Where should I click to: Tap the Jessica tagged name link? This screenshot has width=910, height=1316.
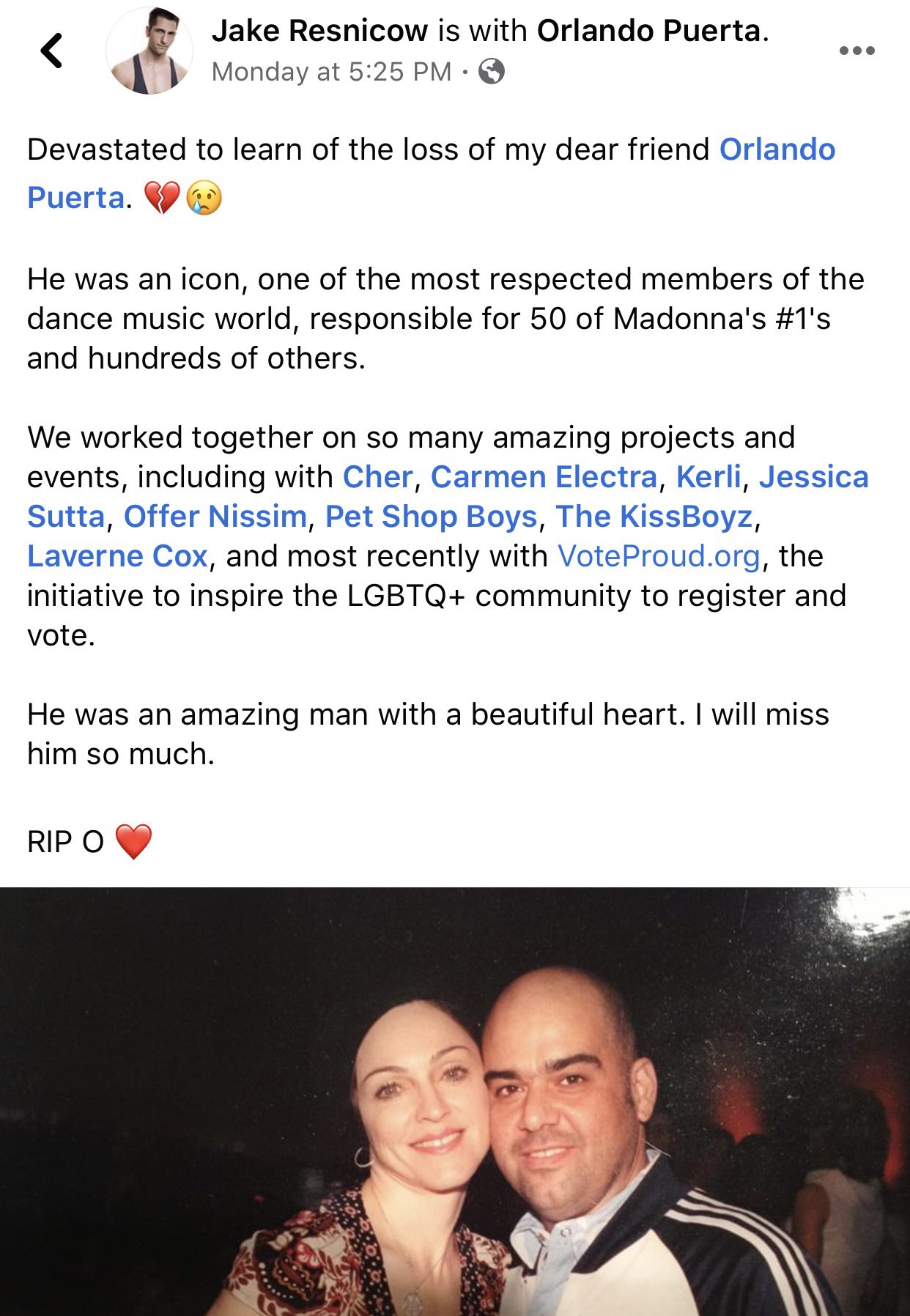point(813,477)
